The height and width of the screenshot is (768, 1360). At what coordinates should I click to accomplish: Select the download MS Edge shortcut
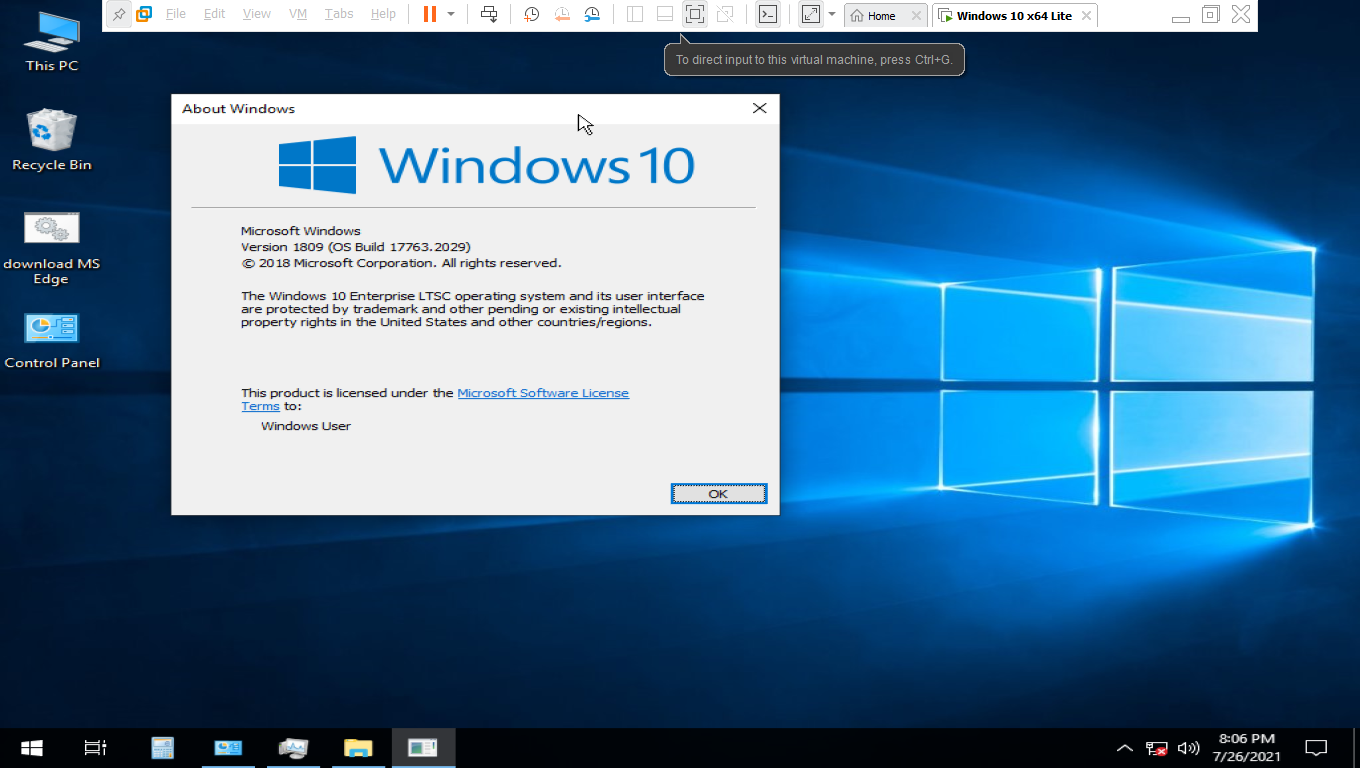pos(52,248)
